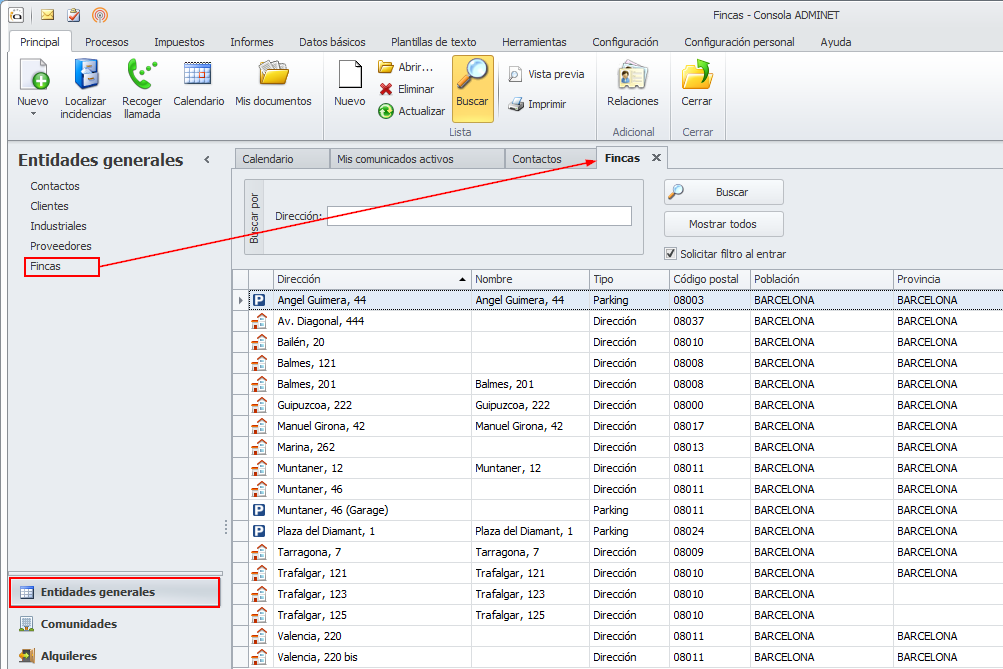The height and width of the screenshot is (669, 1003).
Task: Click the Eliminar red X icon
Action: pos(386,89)
